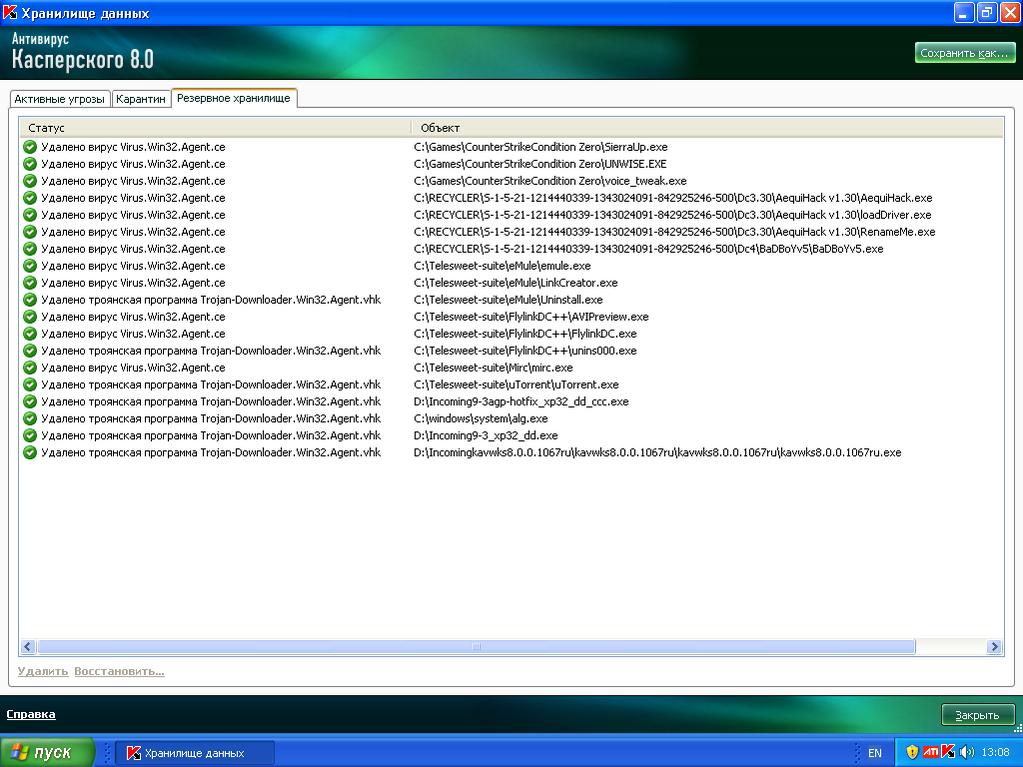Click green status icon for uTorrent.exe row

click(x=30, y=385)
